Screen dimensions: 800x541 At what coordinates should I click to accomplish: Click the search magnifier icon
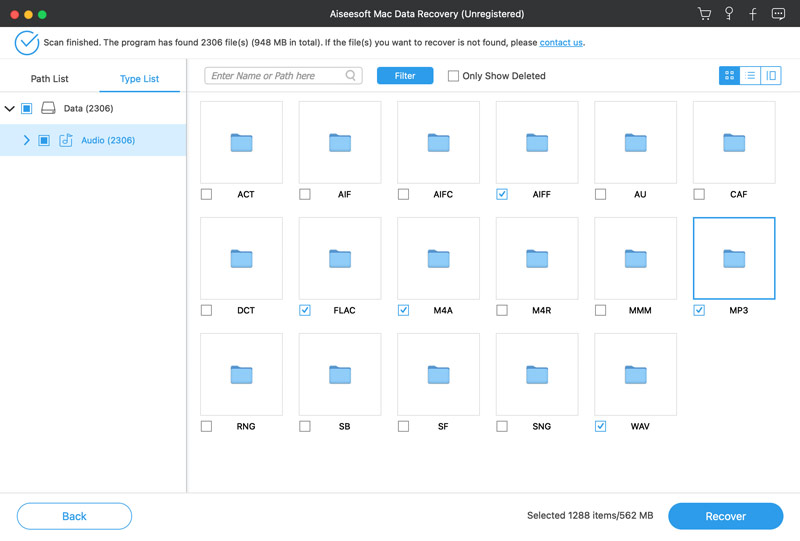coord(351,76)
